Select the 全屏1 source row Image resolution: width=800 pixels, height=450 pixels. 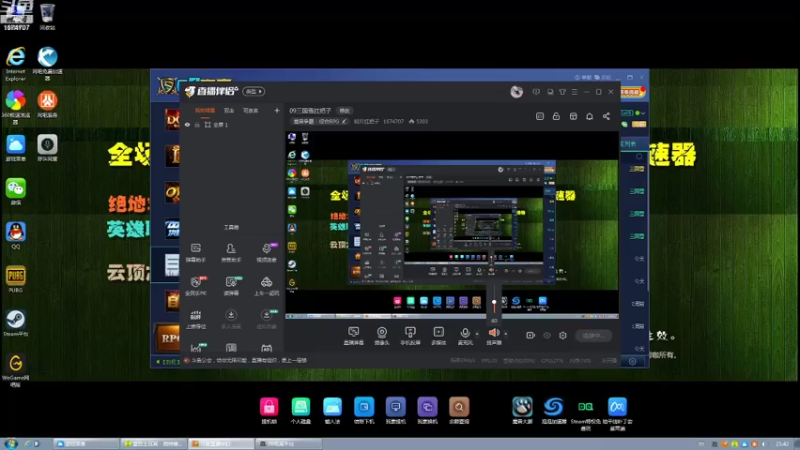click(232, 124)
